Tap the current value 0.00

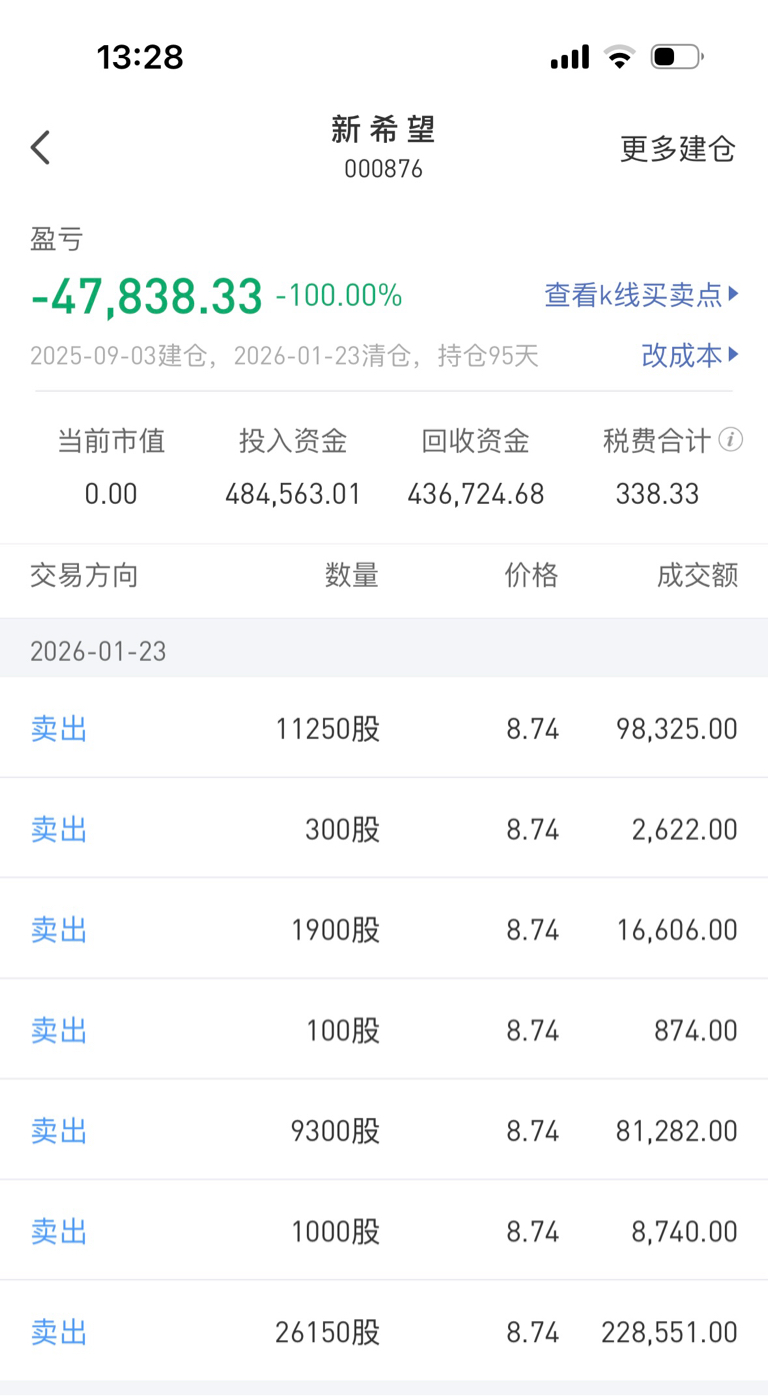[x=111, y=494]
